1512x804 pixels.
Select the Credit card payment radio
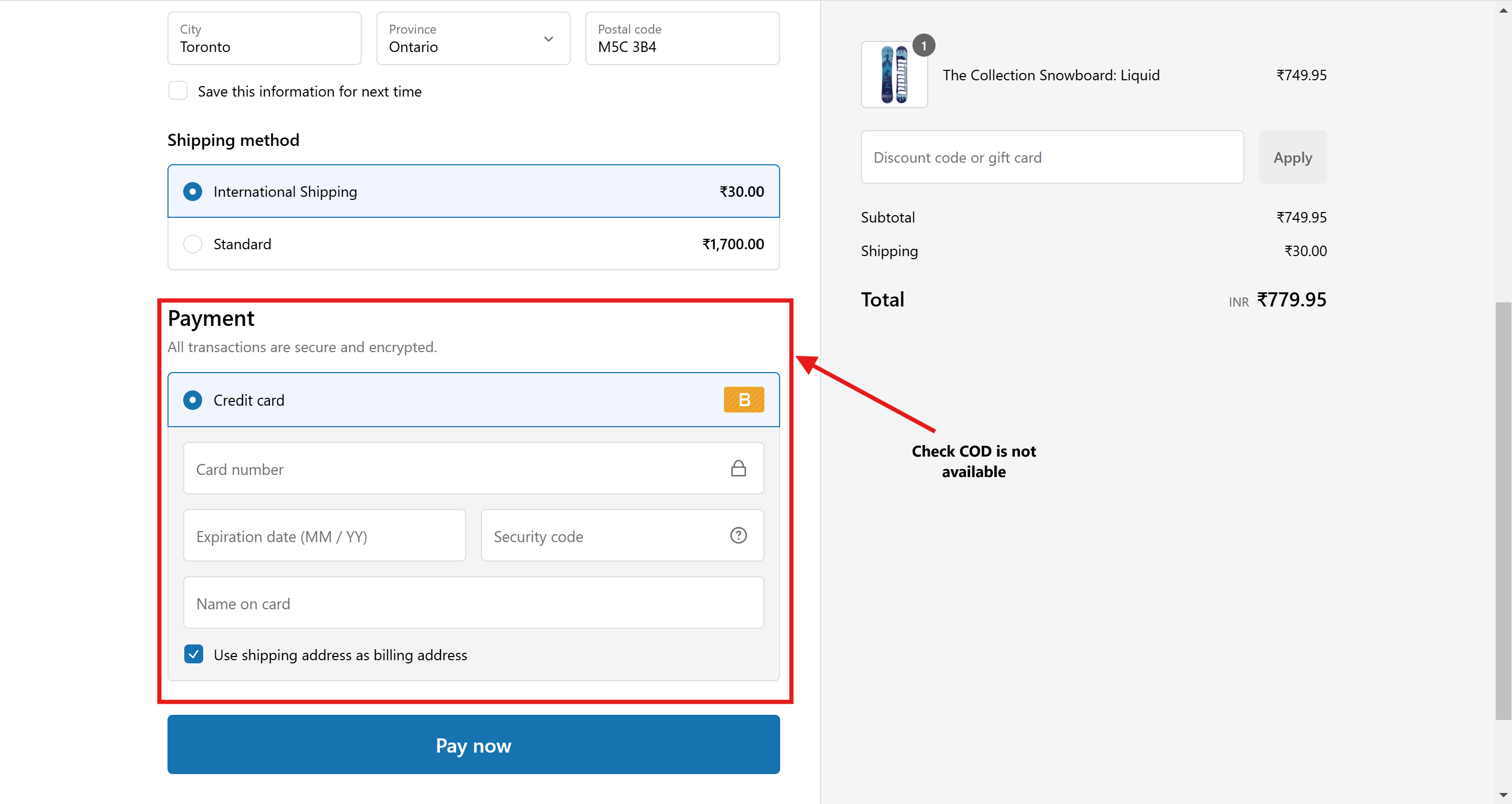pos(193,400)
